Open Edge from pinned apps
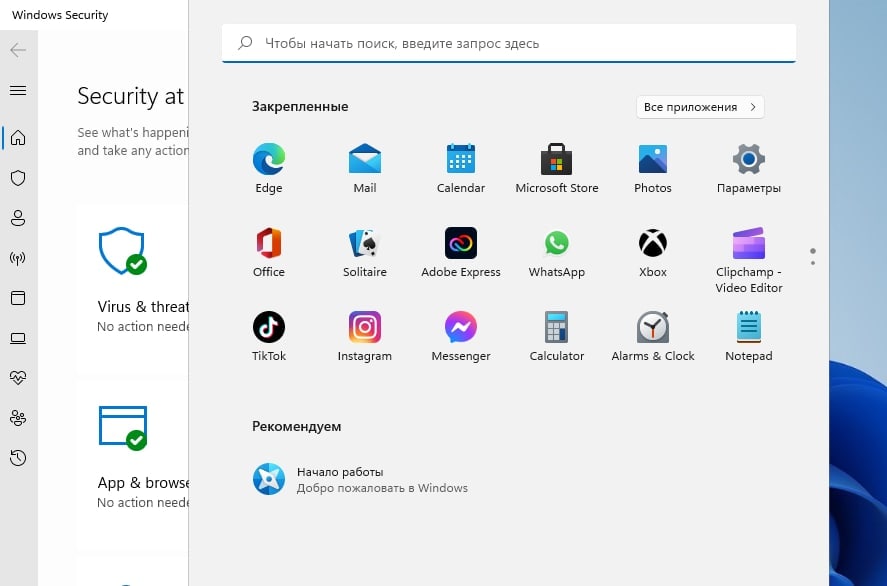Image resolution: width=887 pixels, height=586 pixels. pyautogui.click(x=269, y=169)
